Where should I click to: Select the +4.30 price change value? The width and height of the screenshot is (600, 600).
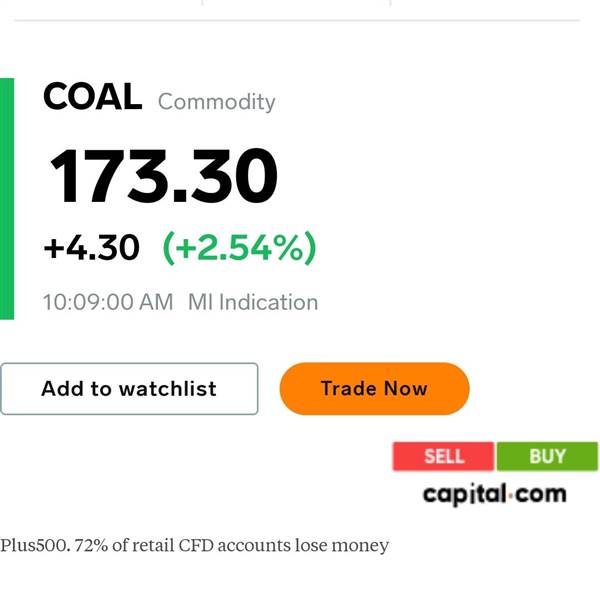[x=92, y=248]
